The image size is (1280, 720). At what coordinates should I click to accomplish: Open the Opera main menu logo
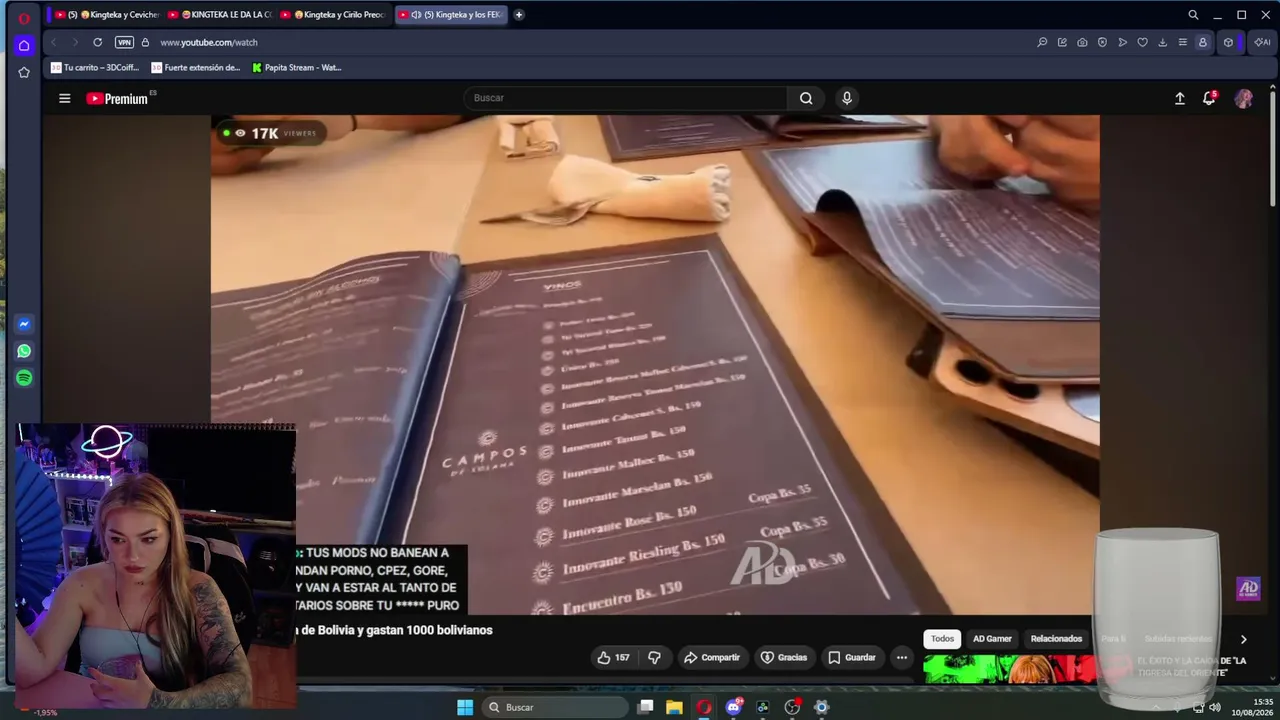click(x=24, y=17)
